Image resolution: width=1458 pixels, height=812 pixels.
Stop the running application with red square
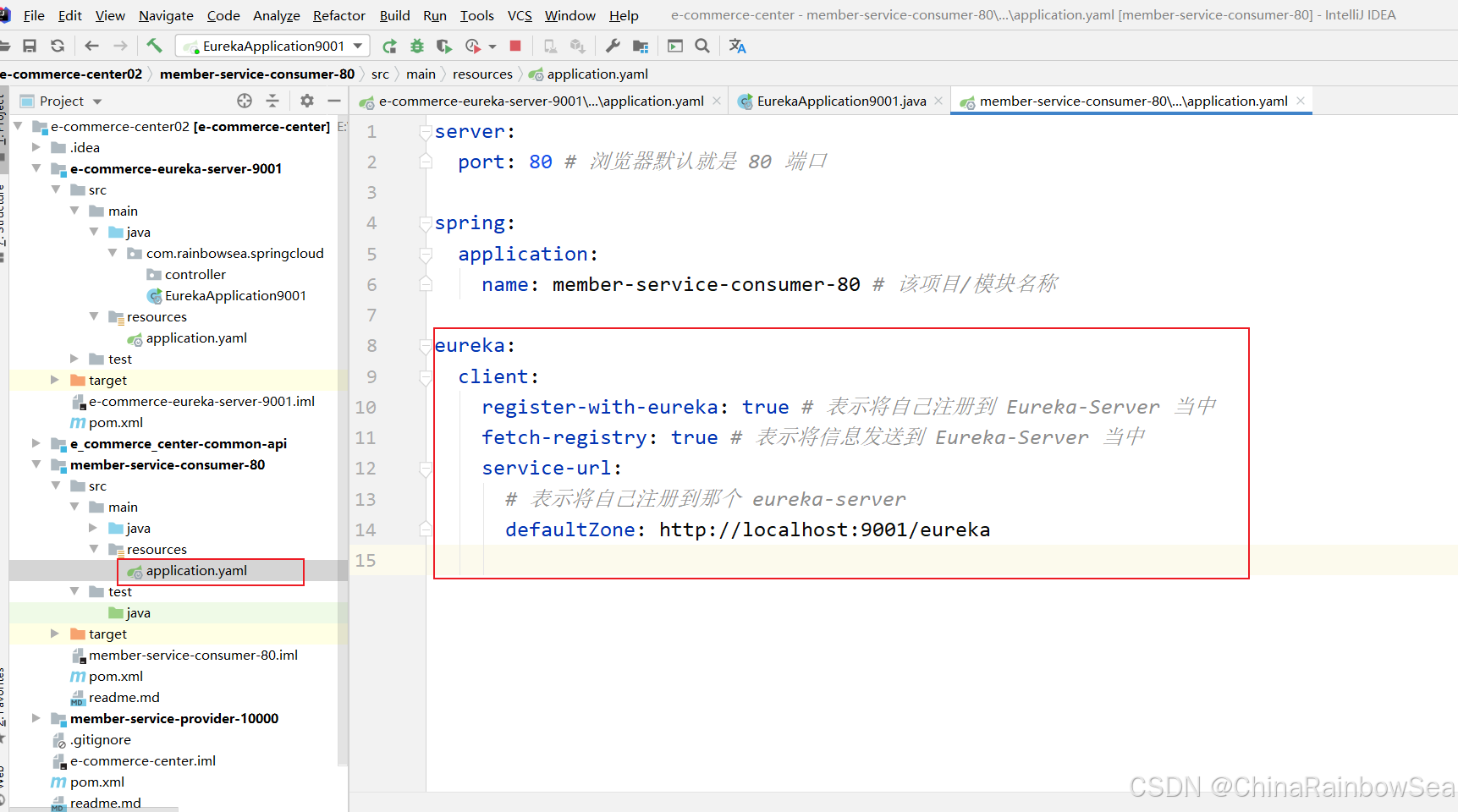coord(515,46)
